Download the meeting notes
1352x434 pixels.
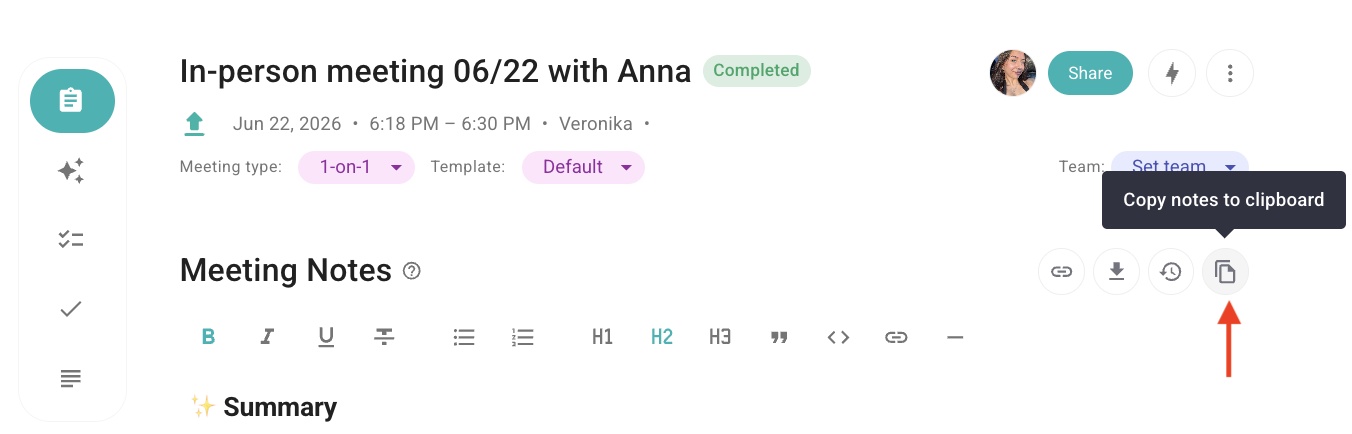pyautogui.click(x=1116, y=271)
